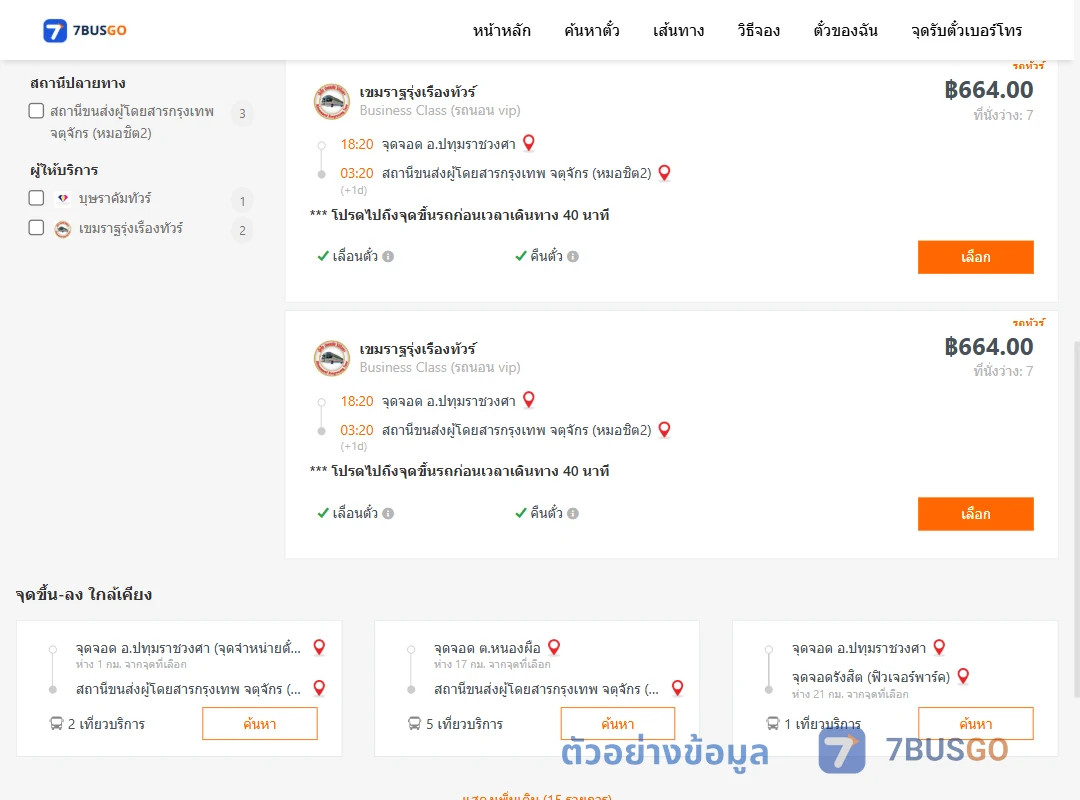
Task: Click bus icon beside 5 เที่ยวบริการ
Action: tap(414, 724)
